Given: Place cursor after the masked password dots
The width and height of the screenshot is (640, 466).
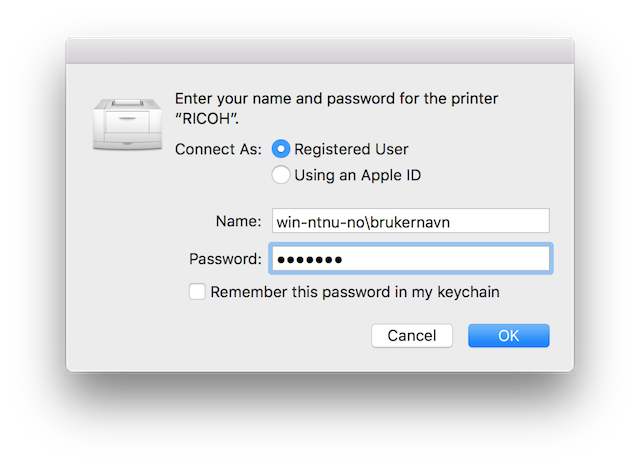Looking at the screenshot, I should click(344, 259).
